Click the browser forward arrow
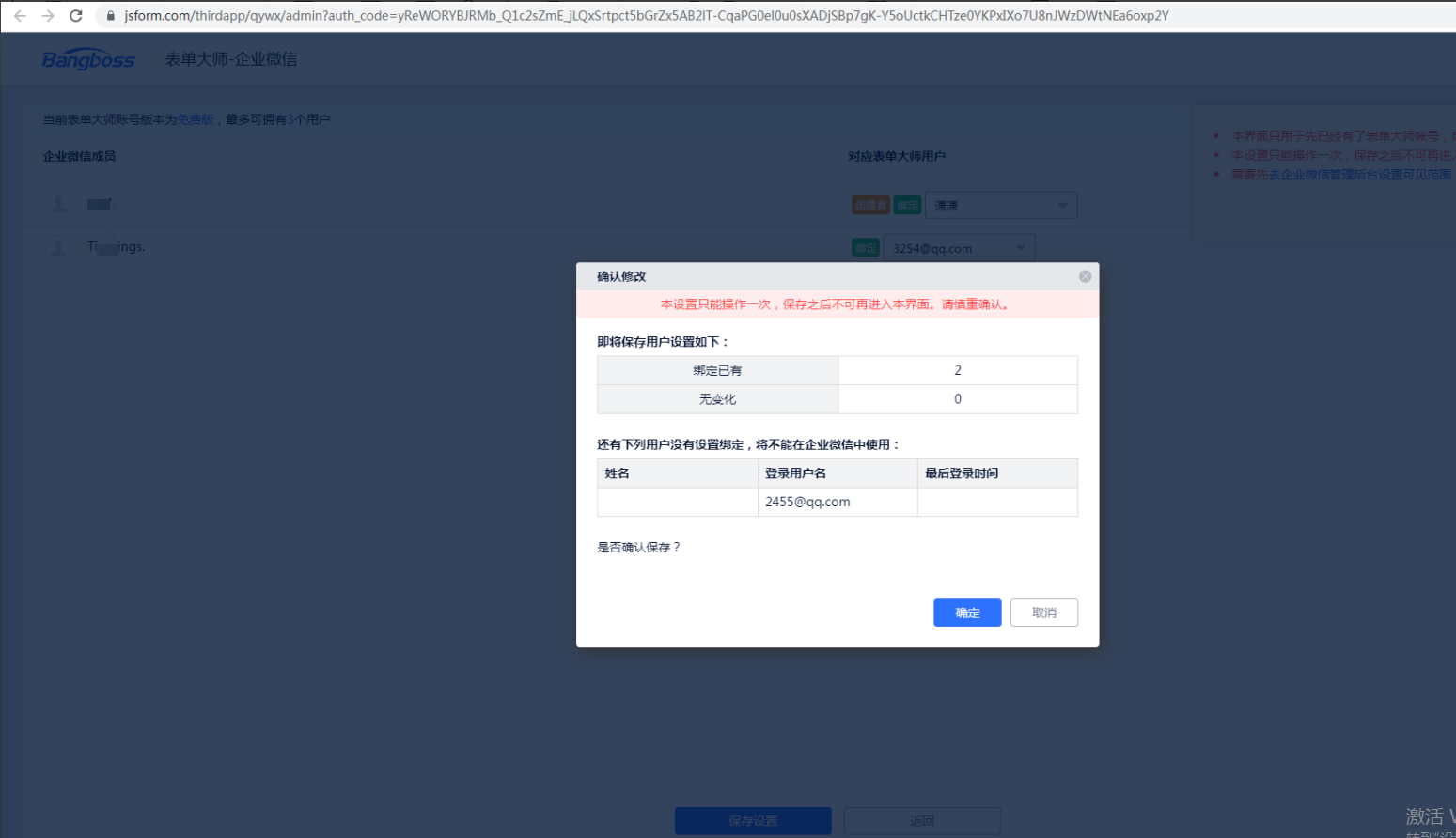Screen dimensions: 1456x838 (x=48, y=16)
